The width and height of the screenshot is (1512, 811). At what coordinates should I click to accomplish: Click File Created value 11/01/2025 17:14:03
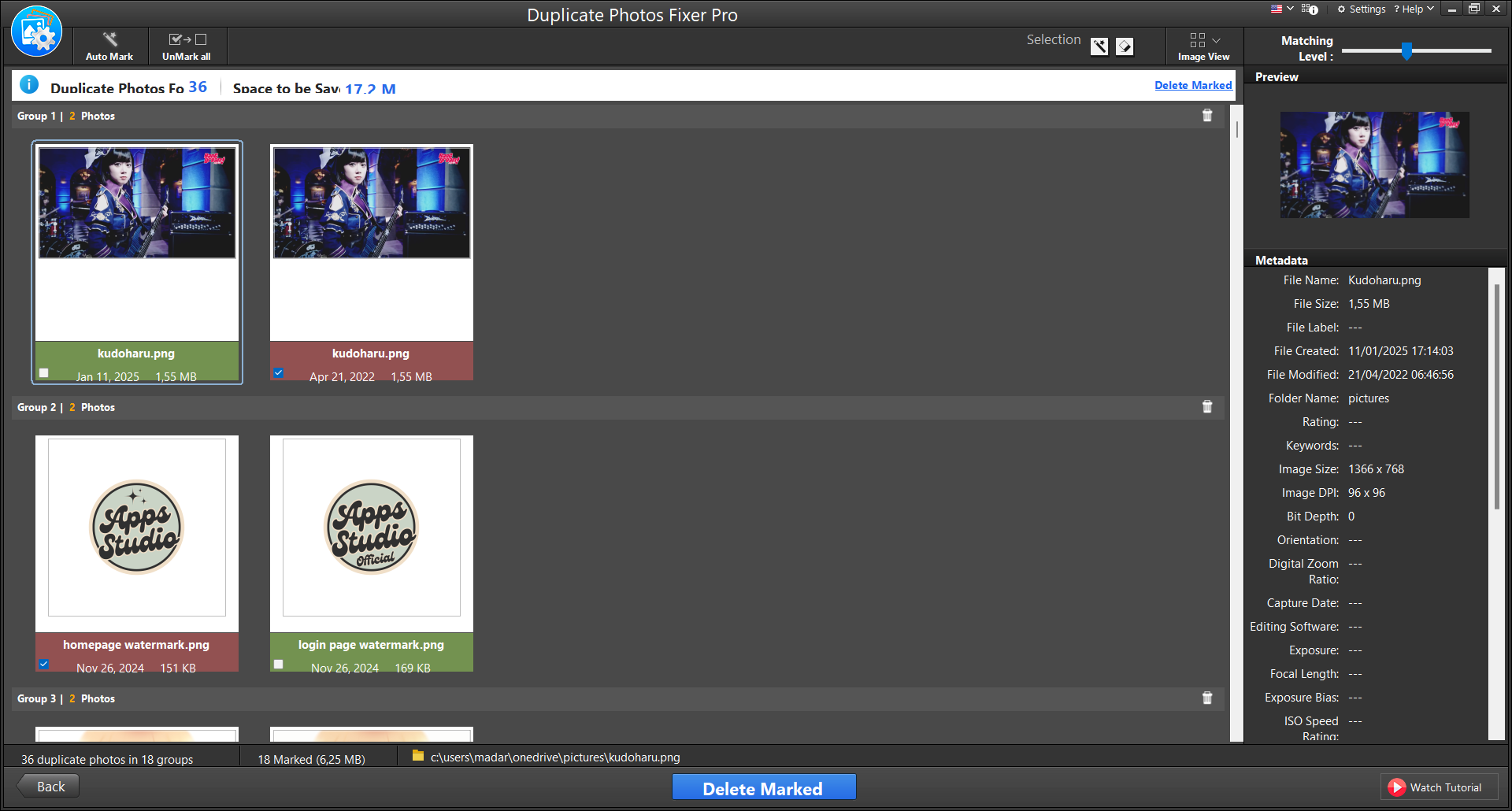coord(1401,351)
